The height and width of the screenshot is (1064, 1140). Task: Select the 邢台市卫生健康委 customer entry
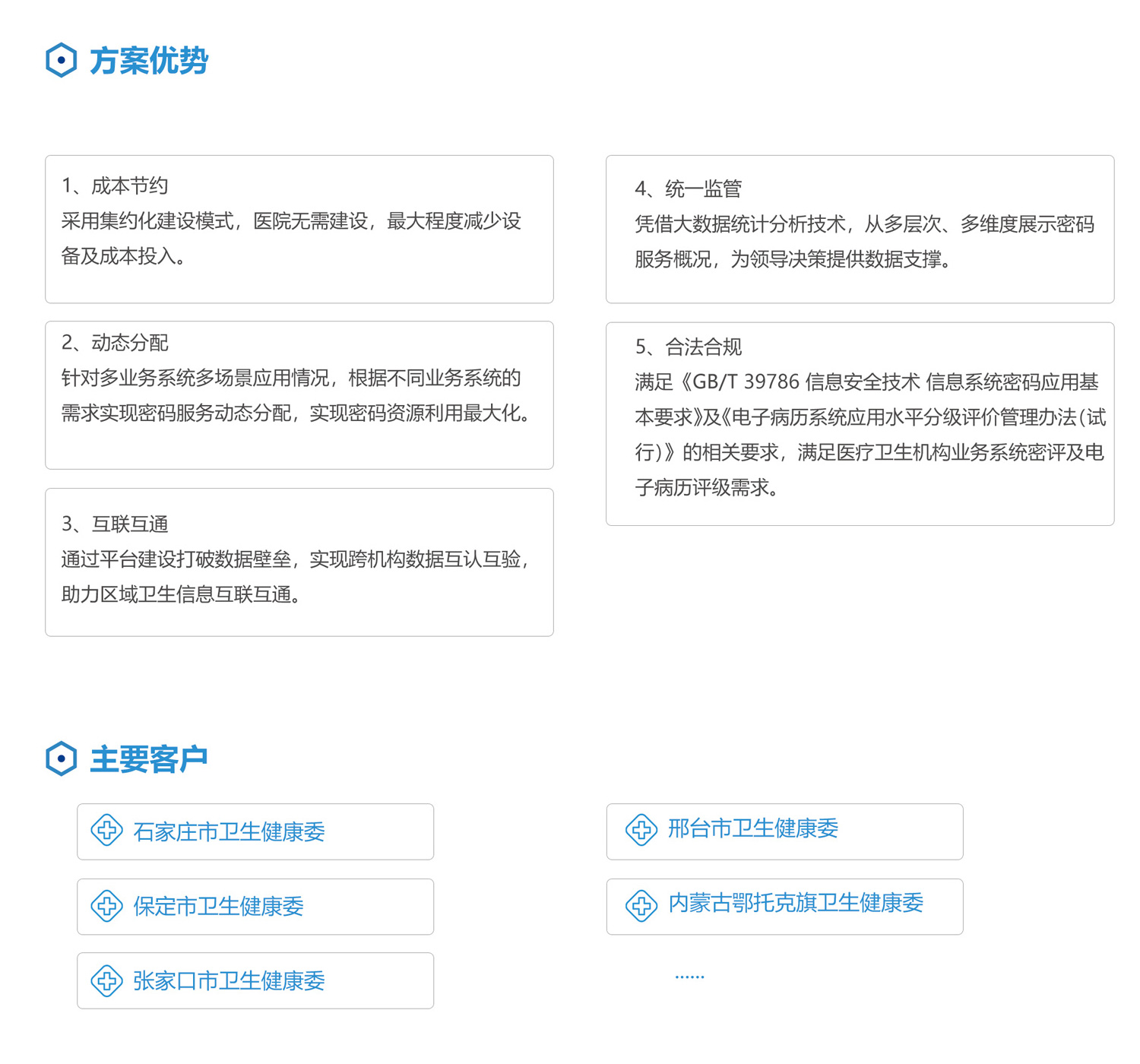(x=752, y=828)
